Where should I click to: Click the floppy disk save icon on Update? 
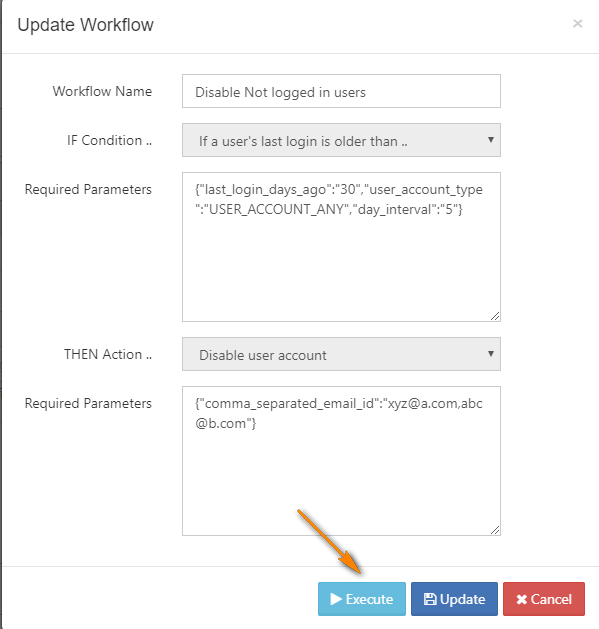coord(430,599)
